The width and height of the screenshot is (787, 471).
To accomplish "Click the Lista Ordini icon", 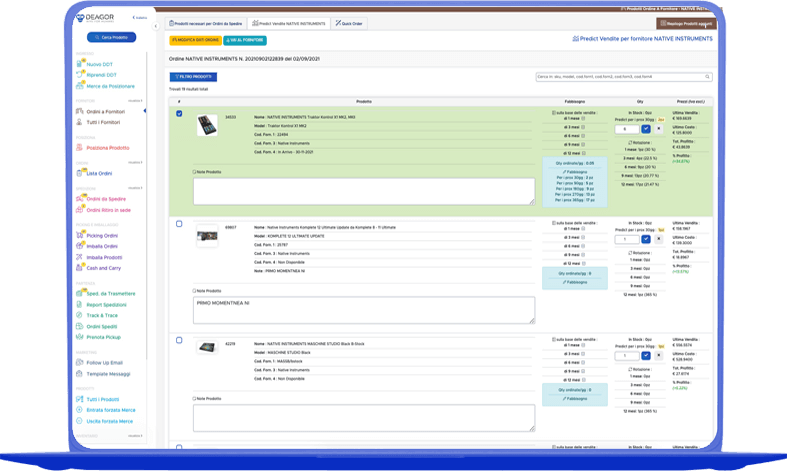I will point(79,173).
